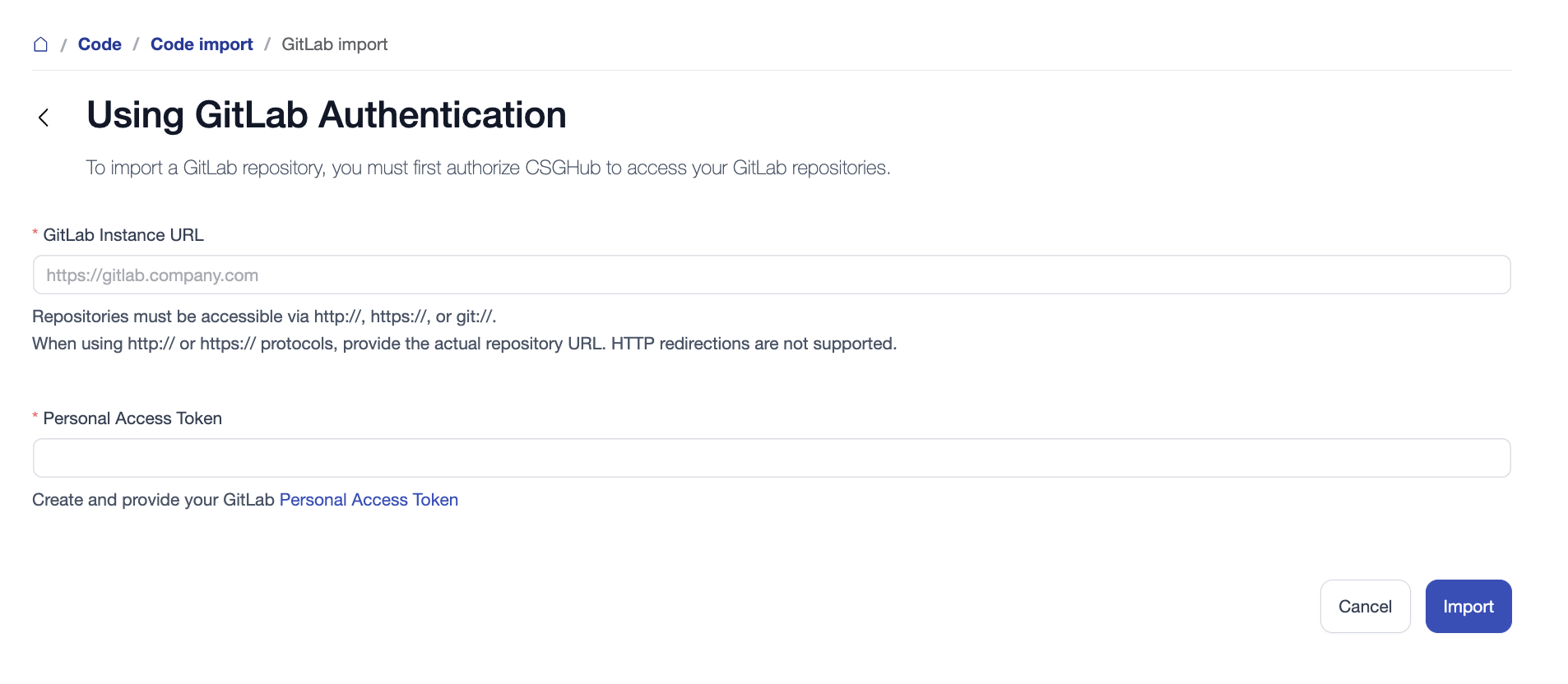1568x684 pixels.
Task: Click the 'Repositories must be accessible' help text
Action: pos(264,317)
